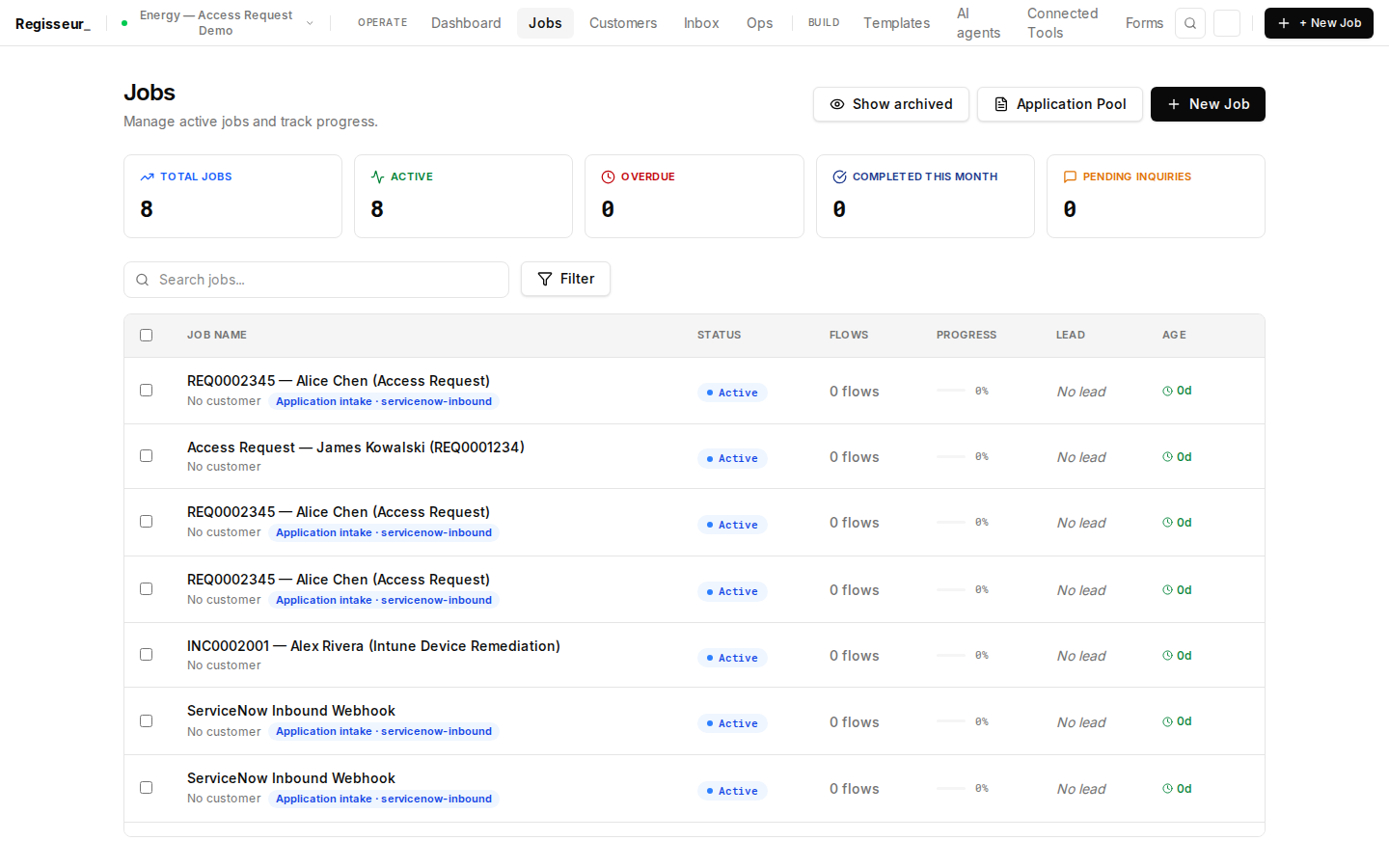
Task: Click the age clock icon for James Kowalski job
Action: coord(1167,457)
